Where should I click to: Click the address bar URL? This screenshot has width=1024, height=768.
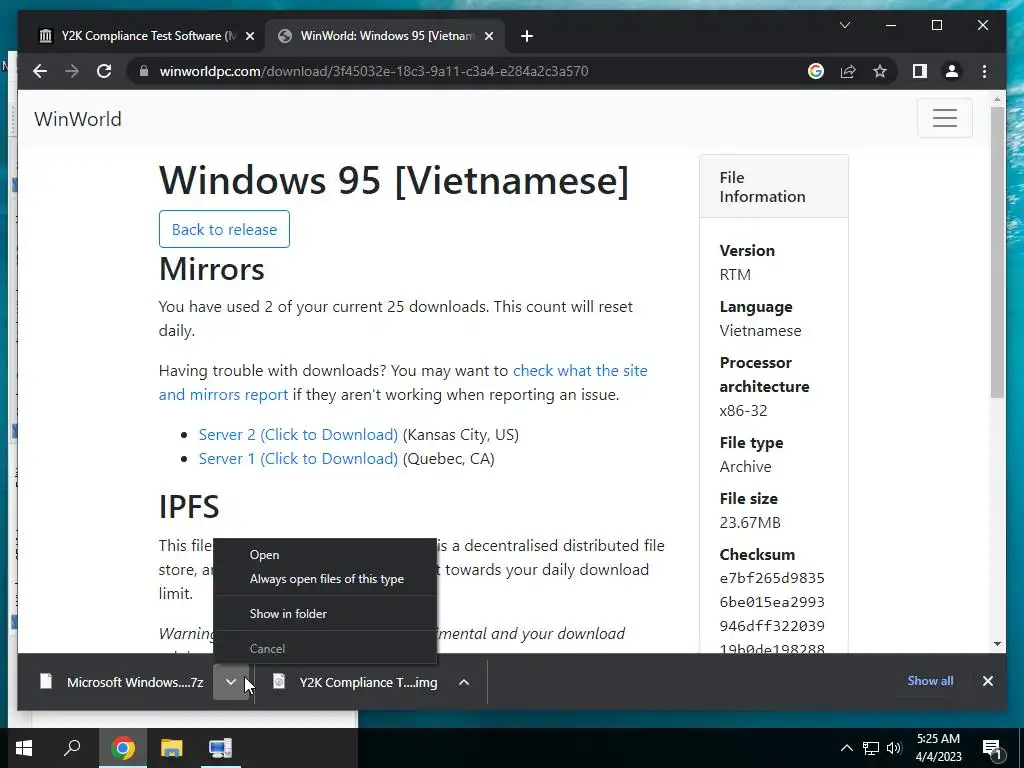tap(374, 71)
